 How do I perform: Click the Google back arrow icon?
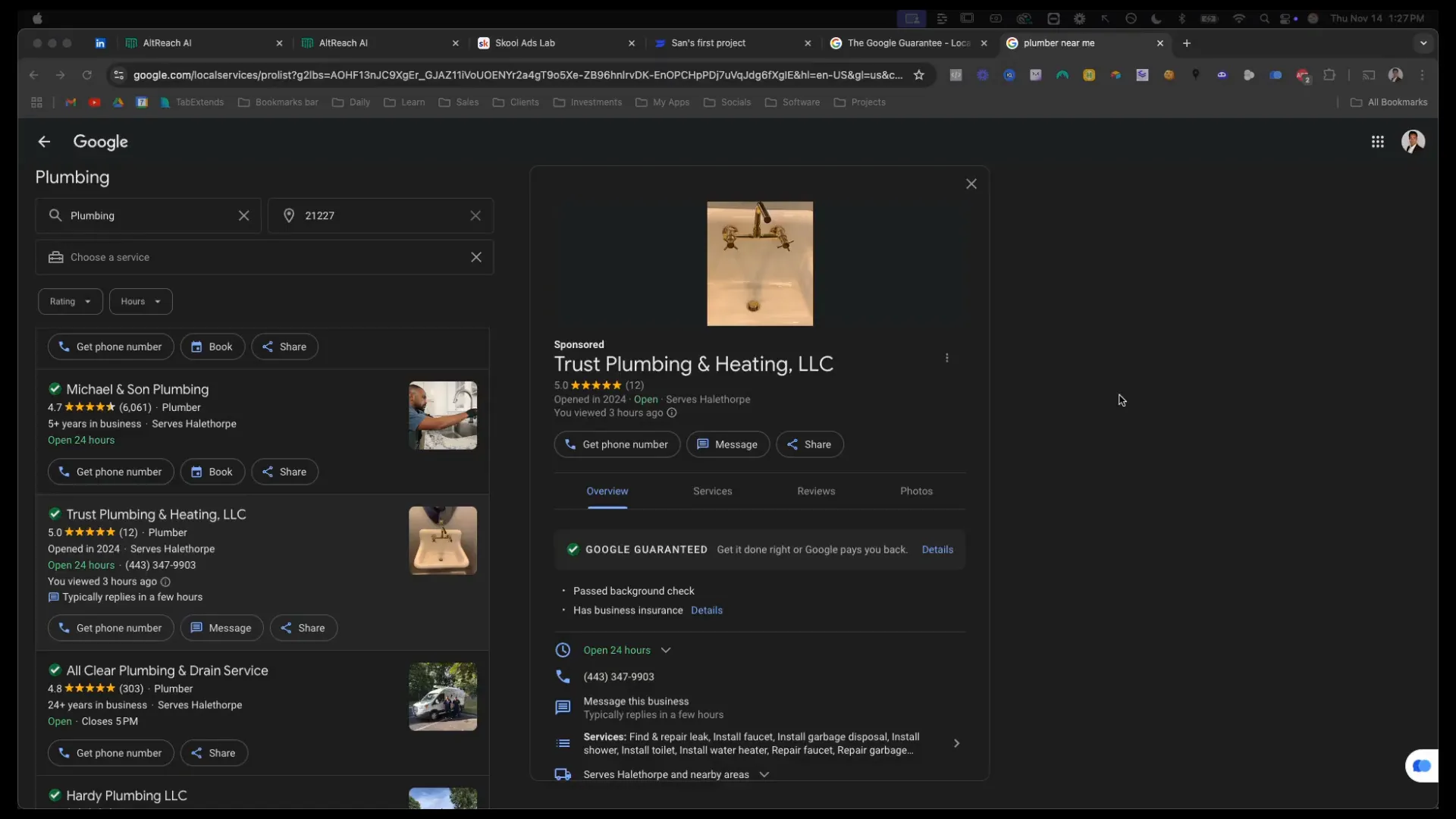pyautogui.click(x=44, y=142)
